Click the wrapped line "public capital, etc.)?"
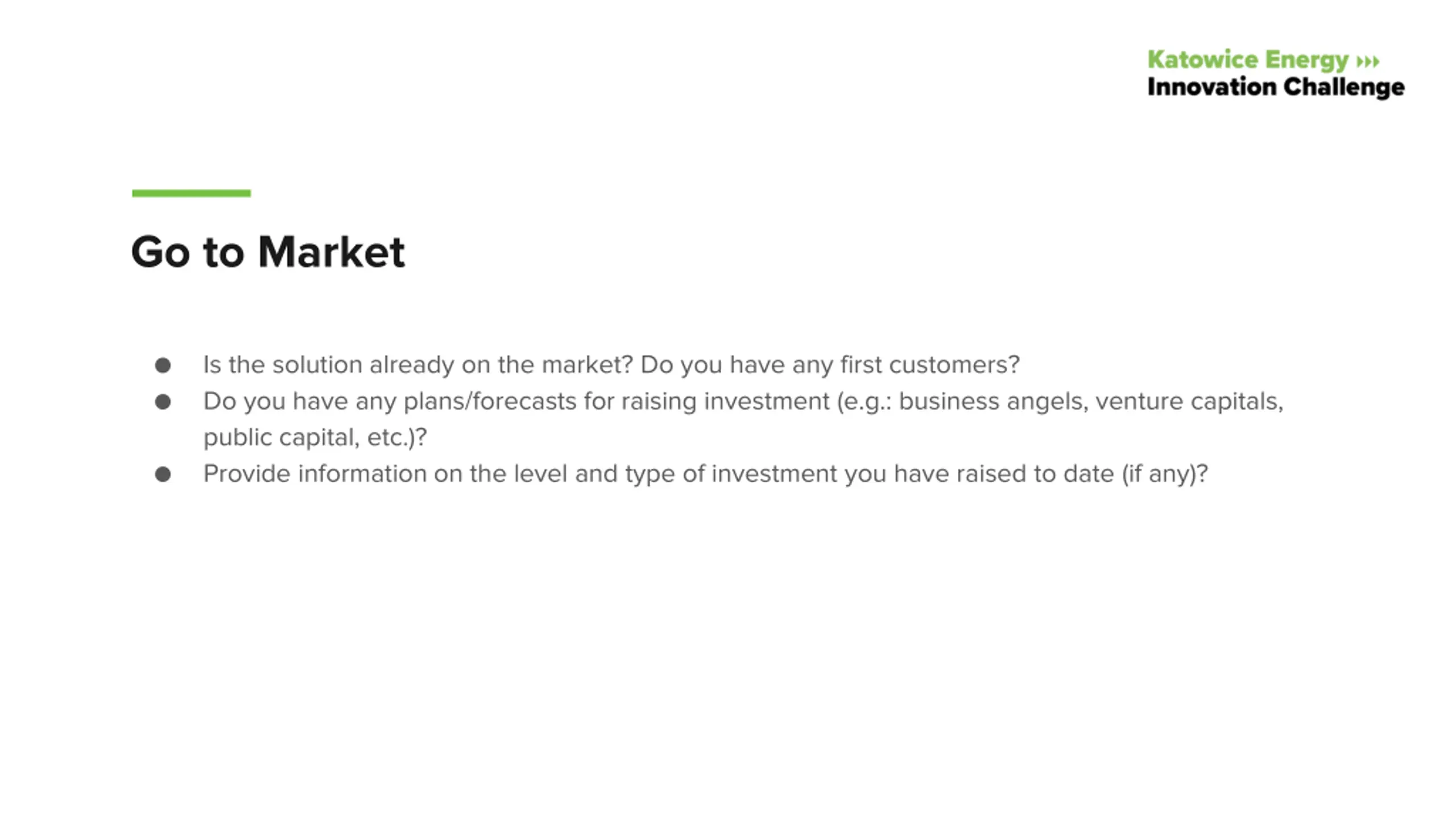The height and width of the screenshot is (819, 1456). (315, 437)
